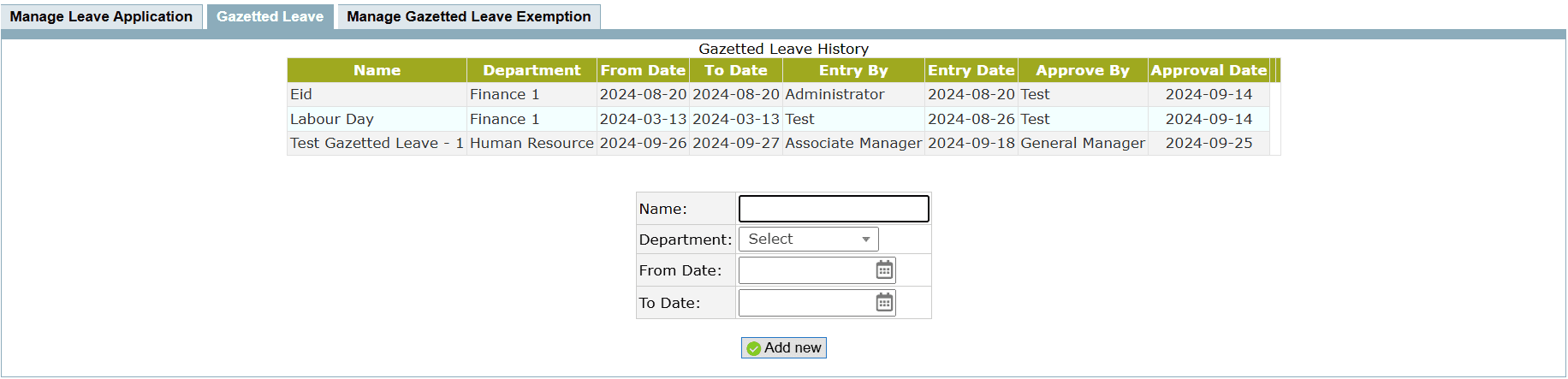Click the Entry By column header
Image resolution: width=1568 pixels, height=379 pixels.
pos(853,70)
